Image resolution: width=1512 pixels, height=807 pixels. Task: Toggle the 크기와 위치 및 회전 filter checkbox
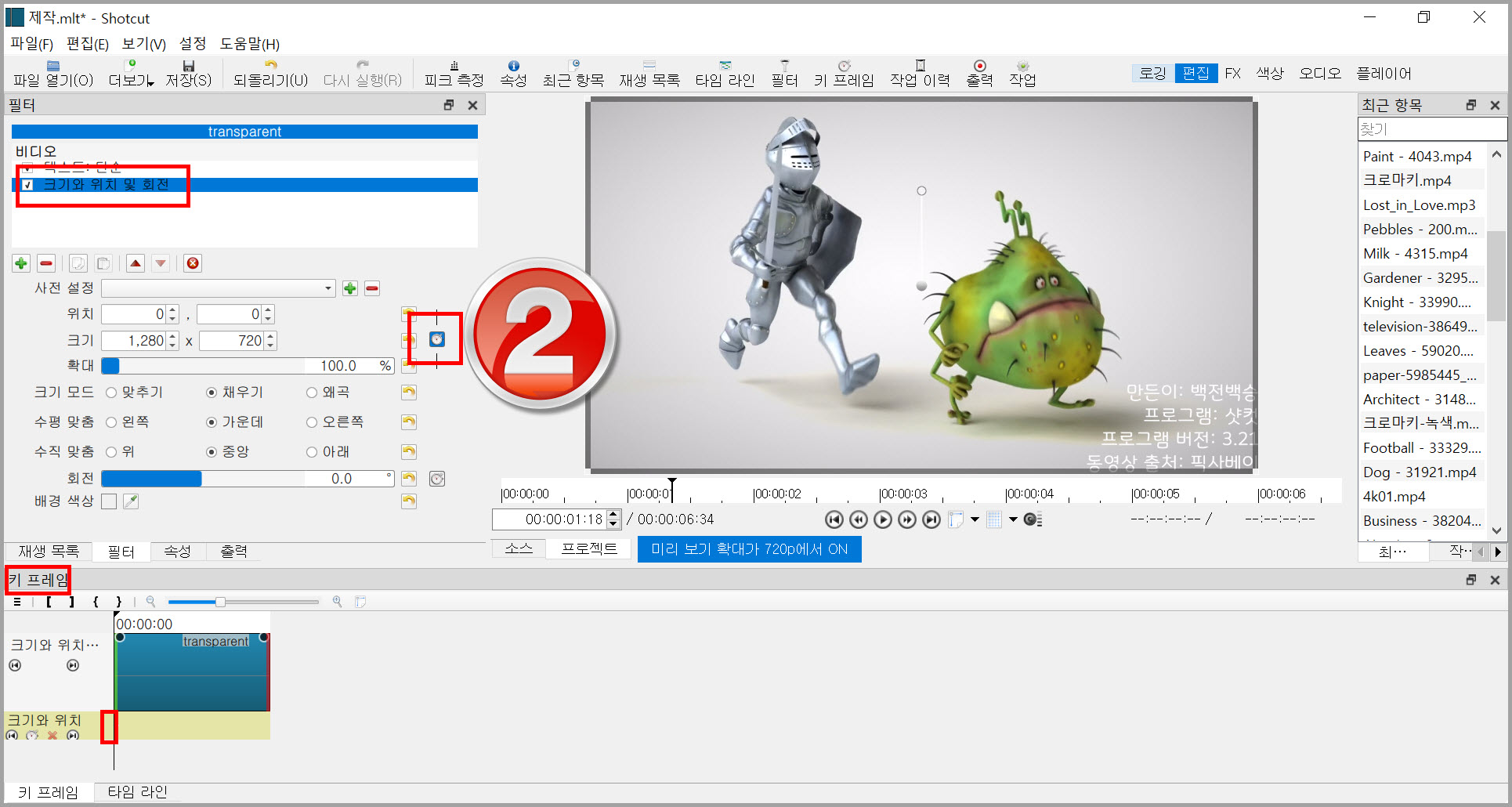[x=28, y=185]
